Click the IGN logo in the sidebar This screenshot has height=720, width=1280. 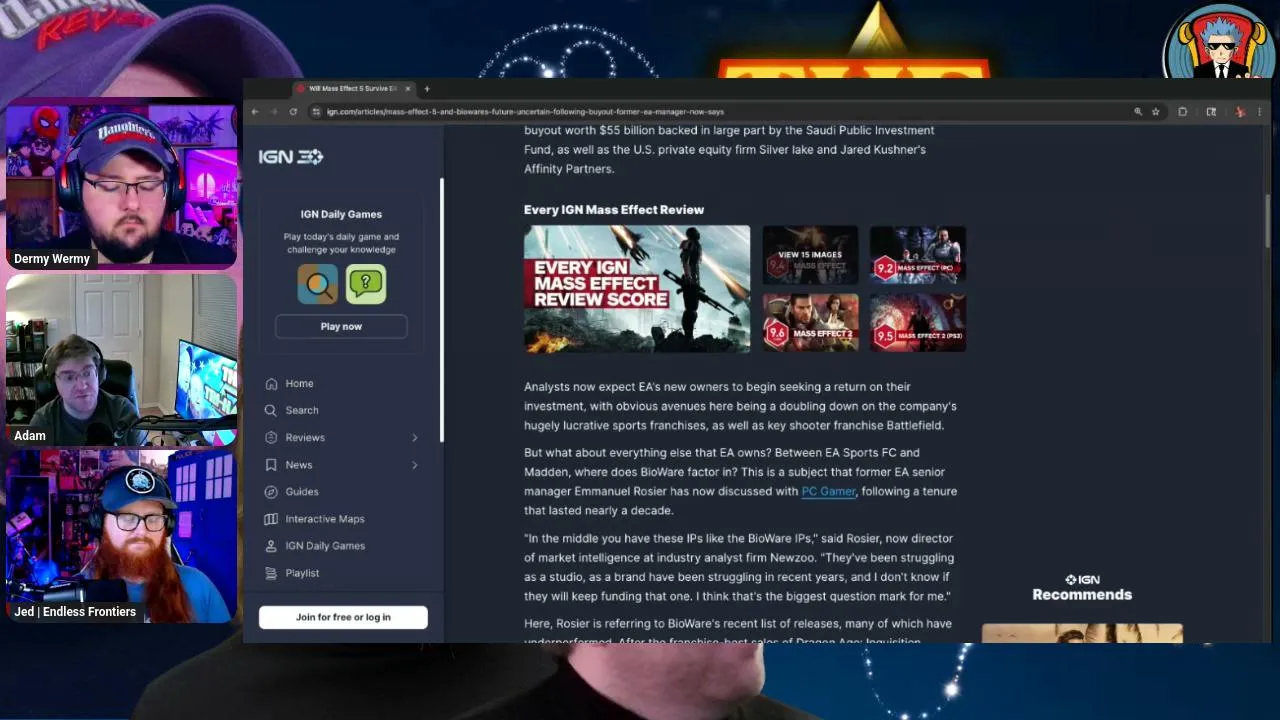click(291, 157)
